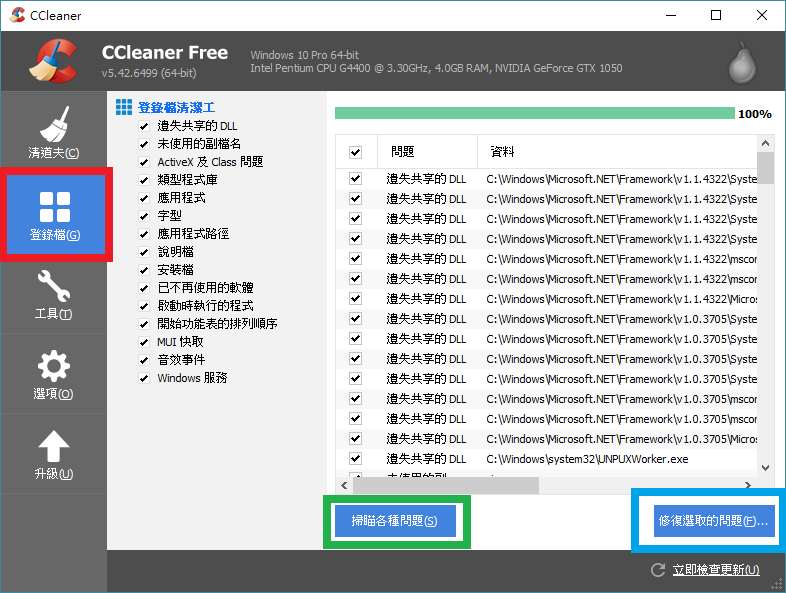Click the CCleaner title bar icon
Image resolution: width=786 pixels, height=593 pixels.
(17, 15)
